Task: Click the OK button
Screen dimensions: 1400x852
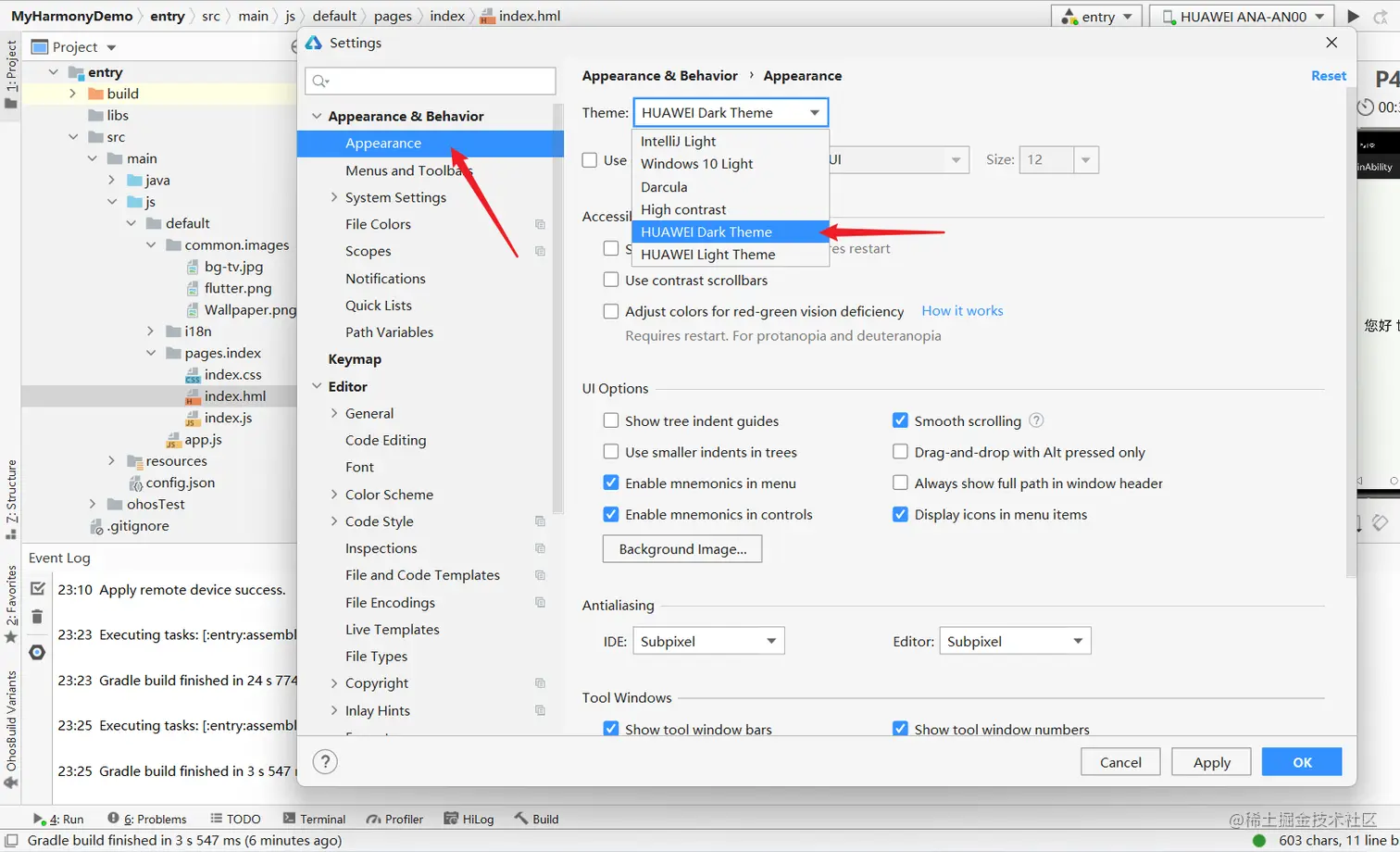Action: pos(1302,761)
